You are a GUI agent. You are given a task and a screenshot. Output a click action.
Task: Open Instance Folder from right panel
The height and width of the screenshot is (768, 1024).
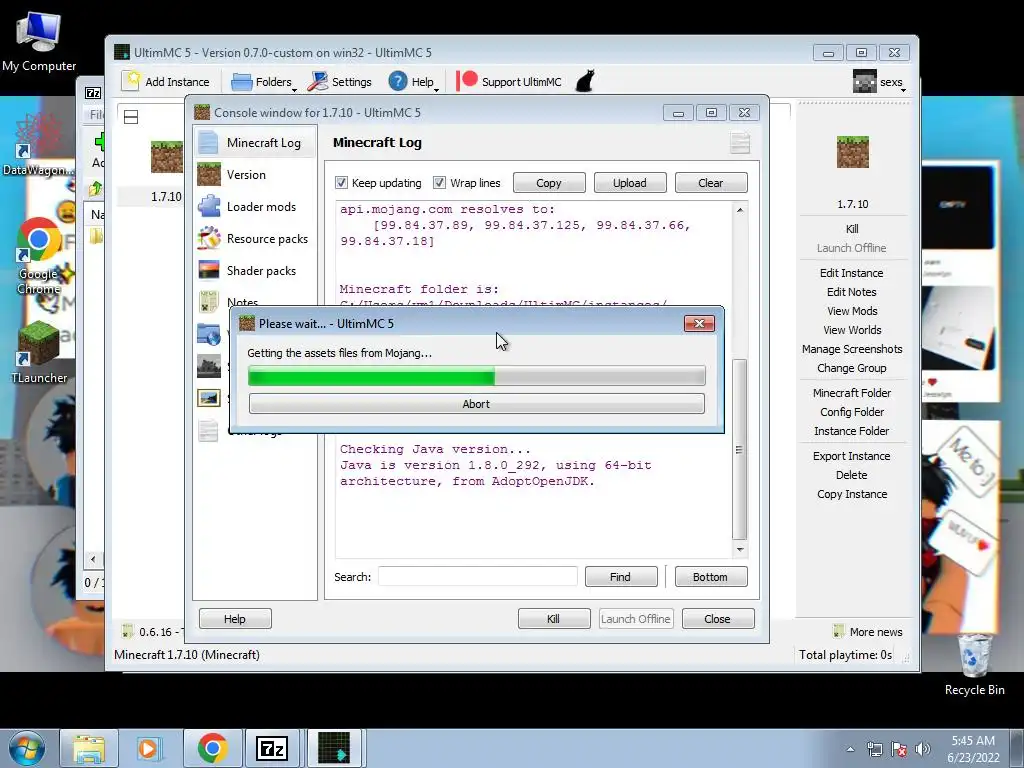click(852, 430)
